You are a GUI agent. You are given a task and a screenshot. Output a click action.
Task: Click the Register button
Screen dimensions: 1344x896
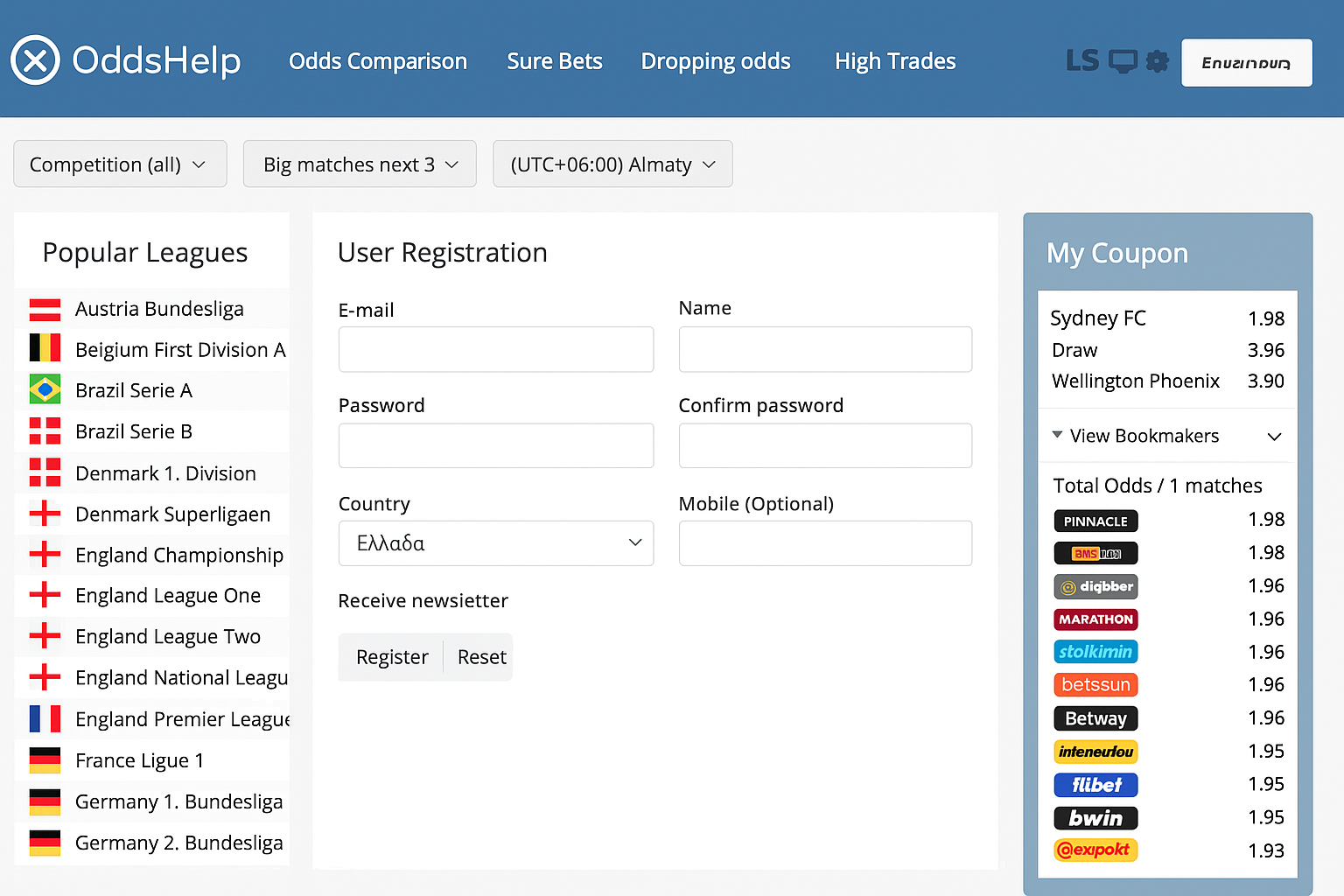pyautogui.click(x=391, y=657)
